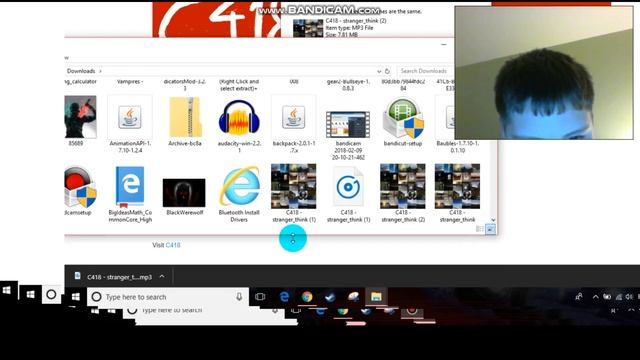Click the gear2-Bullseye-1.0.0.3 file label
The height and width of the screenshot is (360, 640).
pos(348,84)
